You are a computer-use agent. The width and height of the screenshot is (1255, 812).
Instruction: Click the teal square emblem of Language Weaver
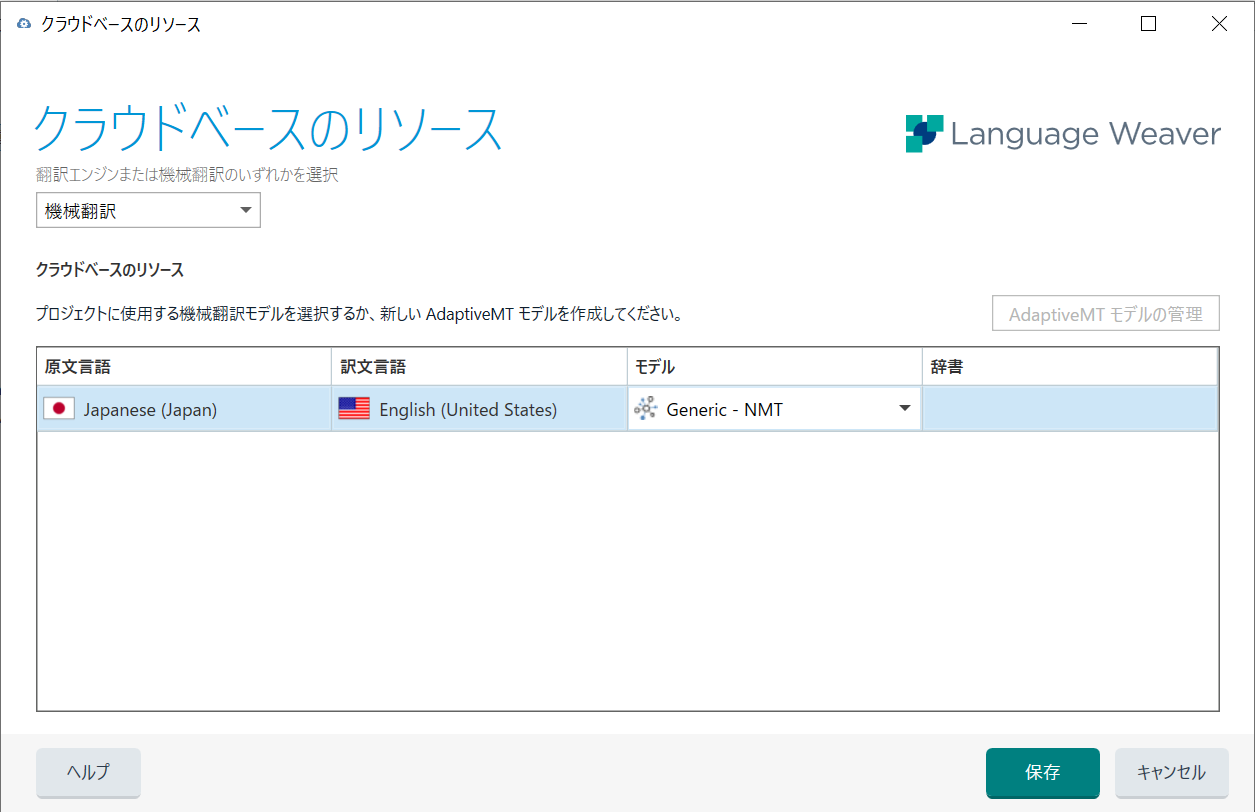pos(924,133)
